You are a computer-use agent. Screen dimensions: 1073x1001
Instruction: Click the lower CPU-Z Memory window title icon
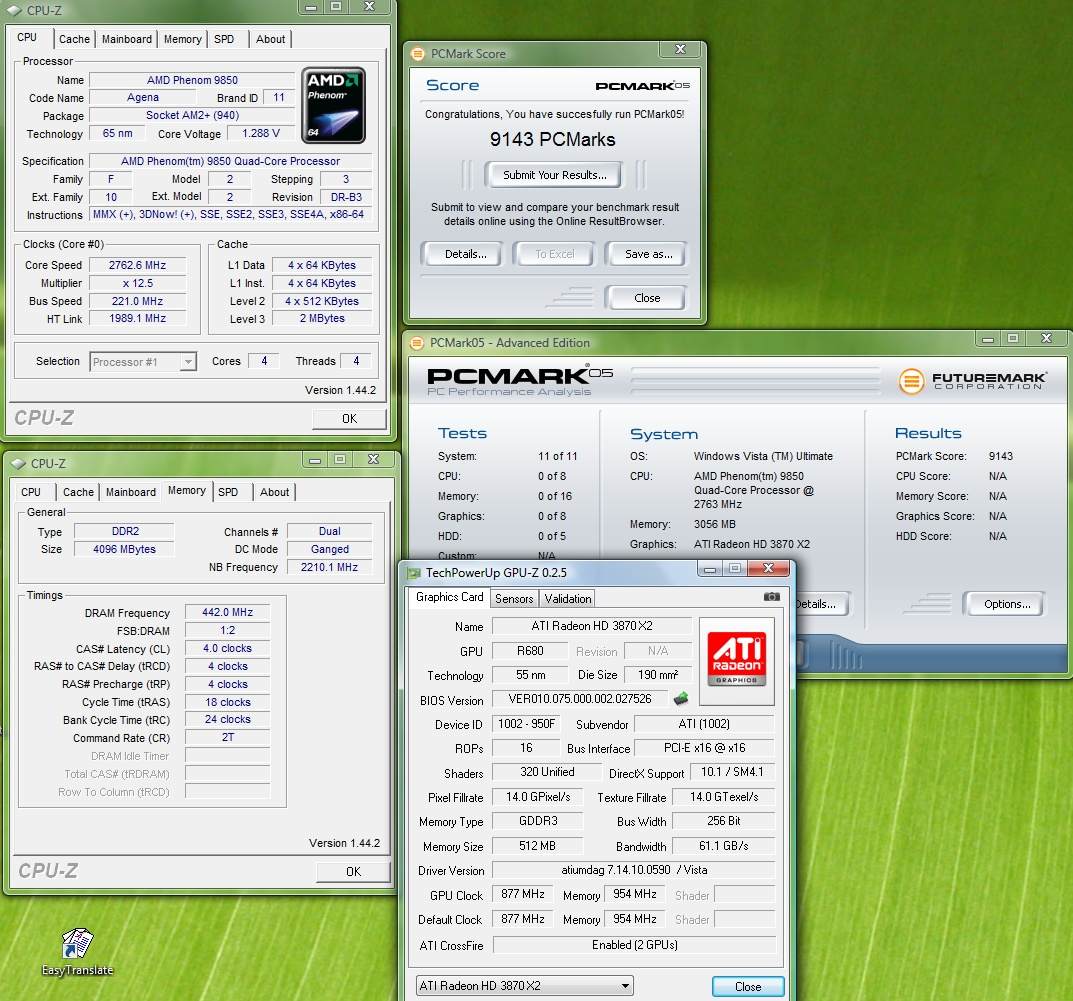click(18, 463)
